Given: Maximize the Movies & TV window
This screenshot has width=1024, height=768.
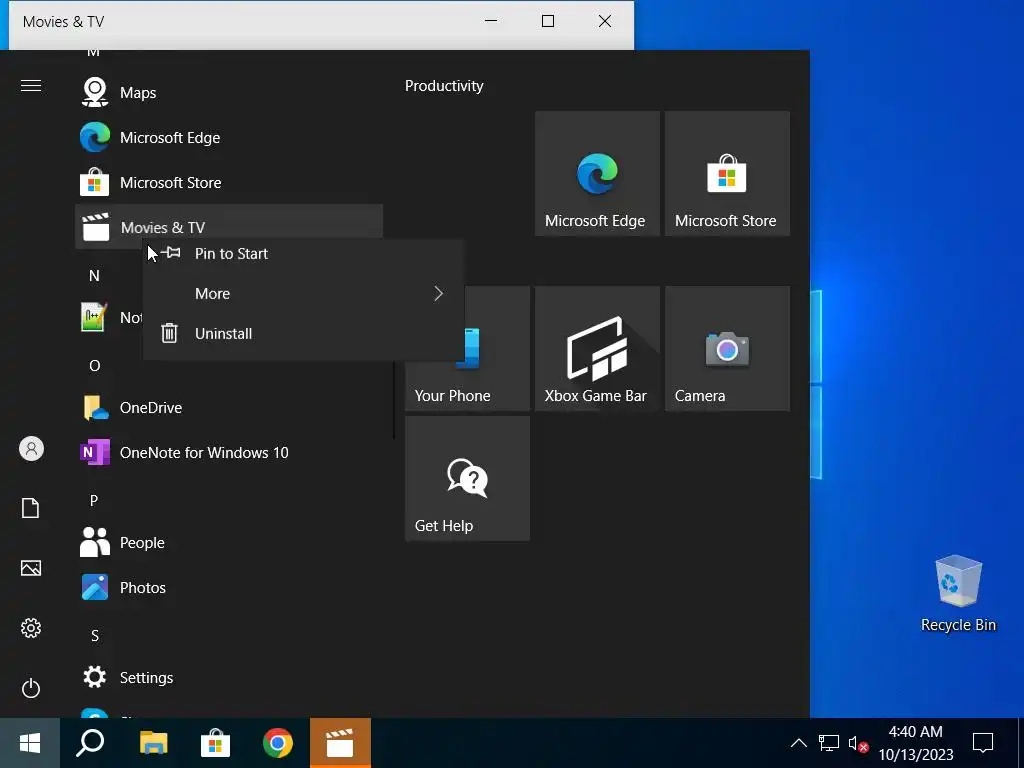Looking at the screenshot, I should coord(548,21).
